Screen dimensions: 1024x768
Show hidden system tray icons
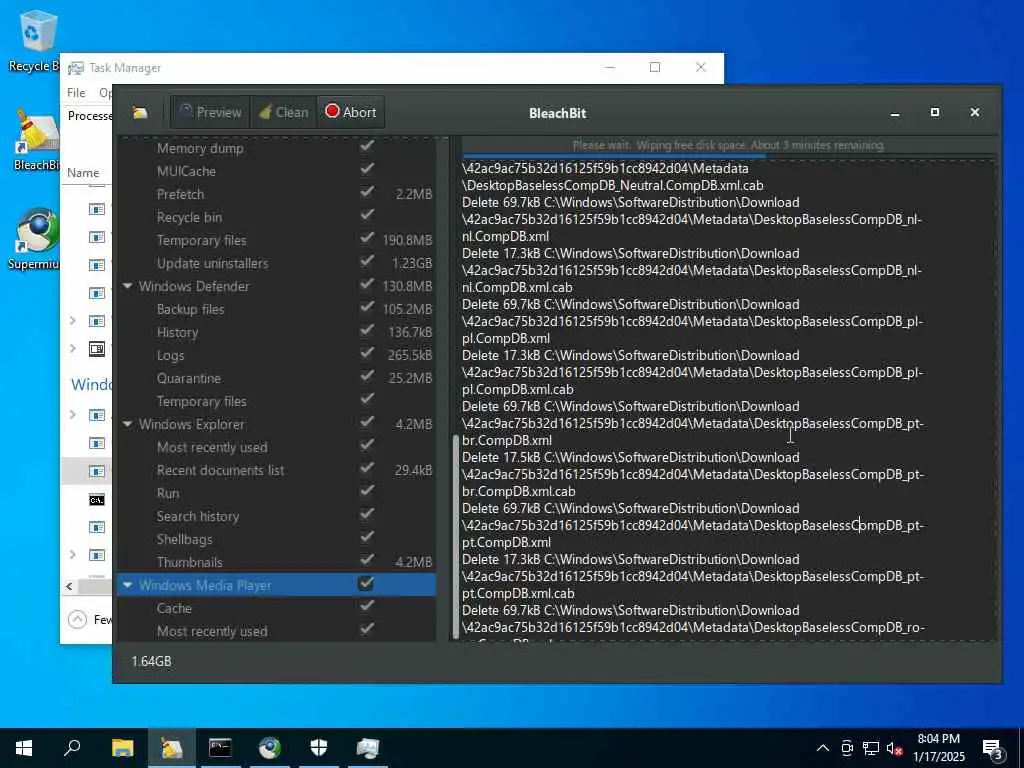[823, 748]
